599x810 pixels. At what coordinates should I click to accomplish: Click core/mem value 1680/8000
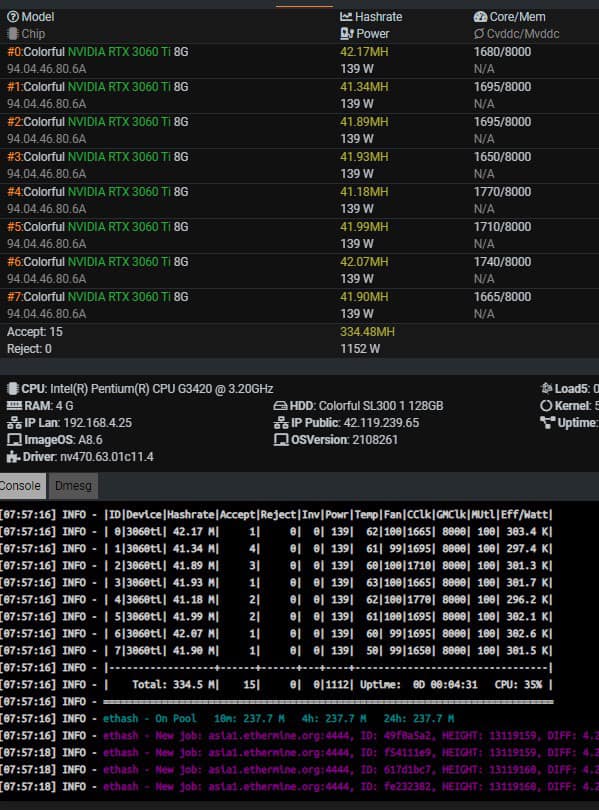tap(502, 52)
